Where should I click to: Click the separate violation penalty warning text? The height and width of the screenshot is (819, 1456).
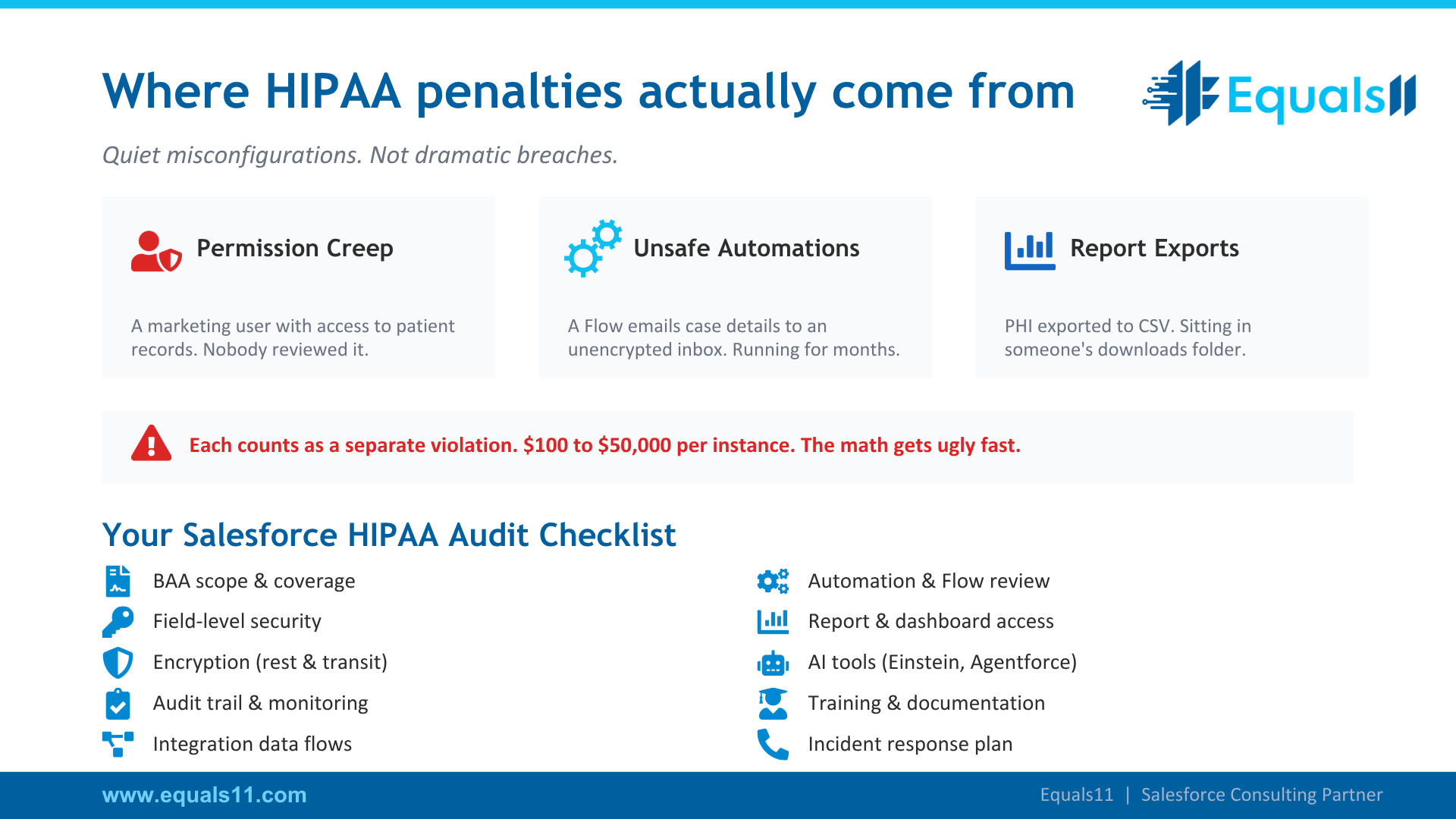click(604, 445)
